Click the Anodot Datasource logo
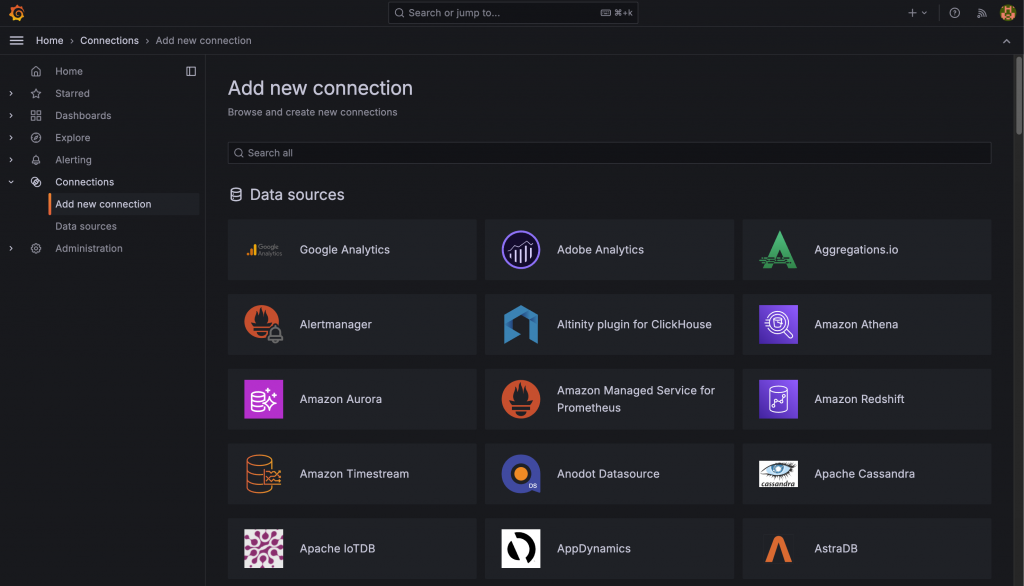The height and width of the screenshot is (586, 1024). [520, 474]
